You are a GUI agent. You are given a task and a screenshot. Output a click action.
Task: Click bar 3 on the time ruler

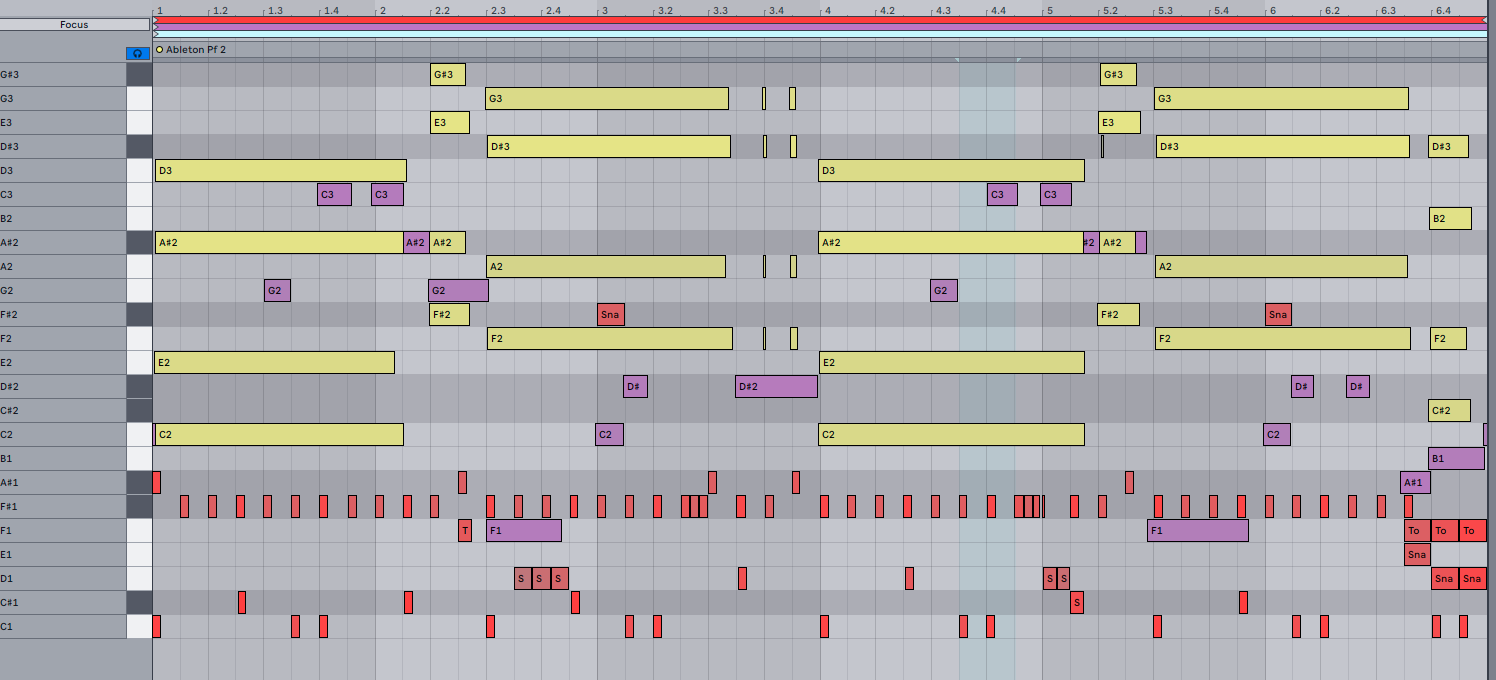coord(602,10)
